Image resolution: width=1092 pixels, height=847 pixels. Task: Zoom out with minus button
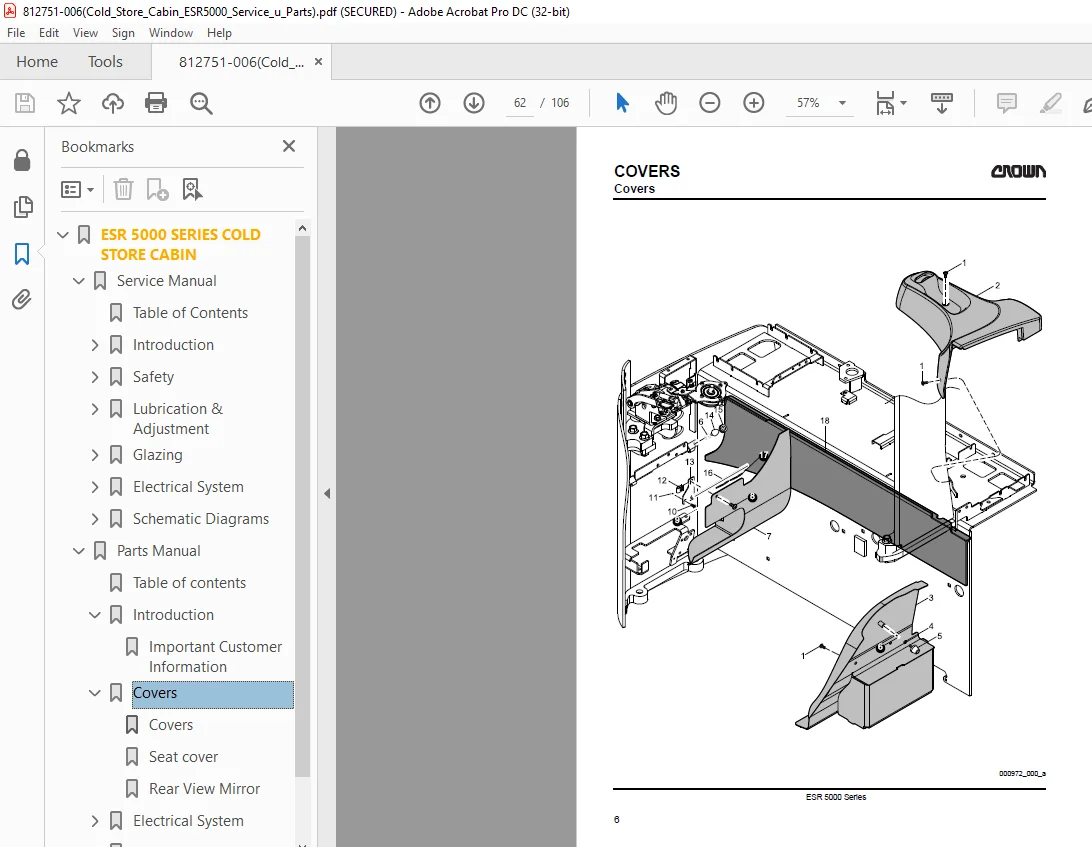710,103
